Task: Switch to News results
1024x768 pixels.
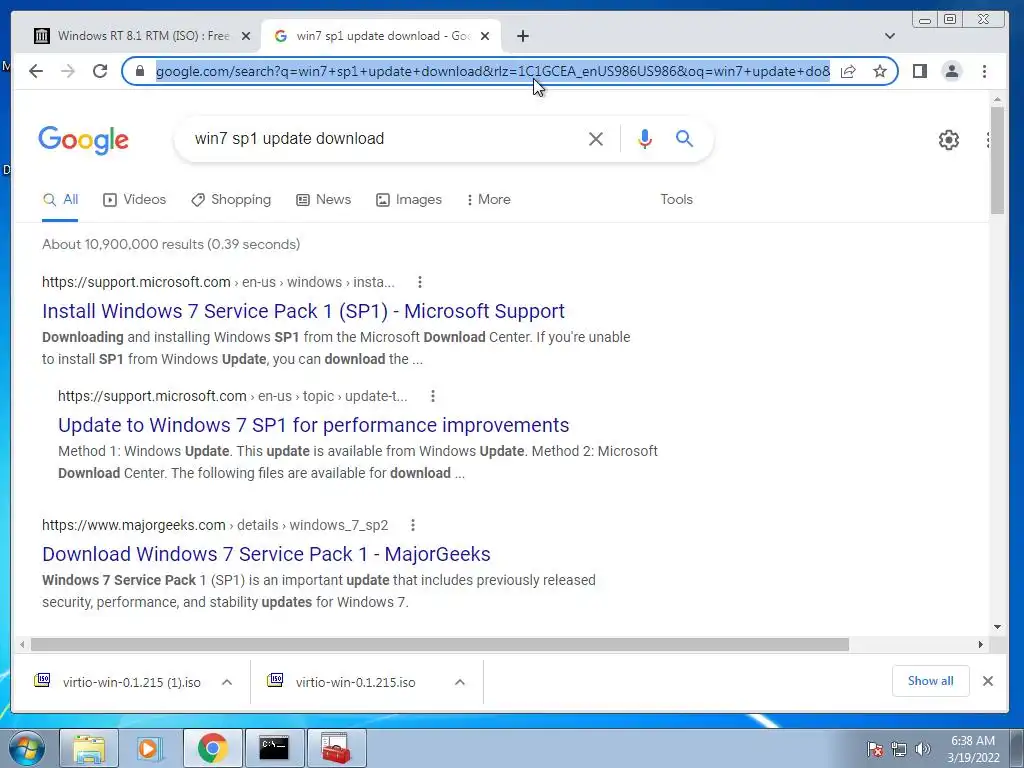Action: pos(323,199)
